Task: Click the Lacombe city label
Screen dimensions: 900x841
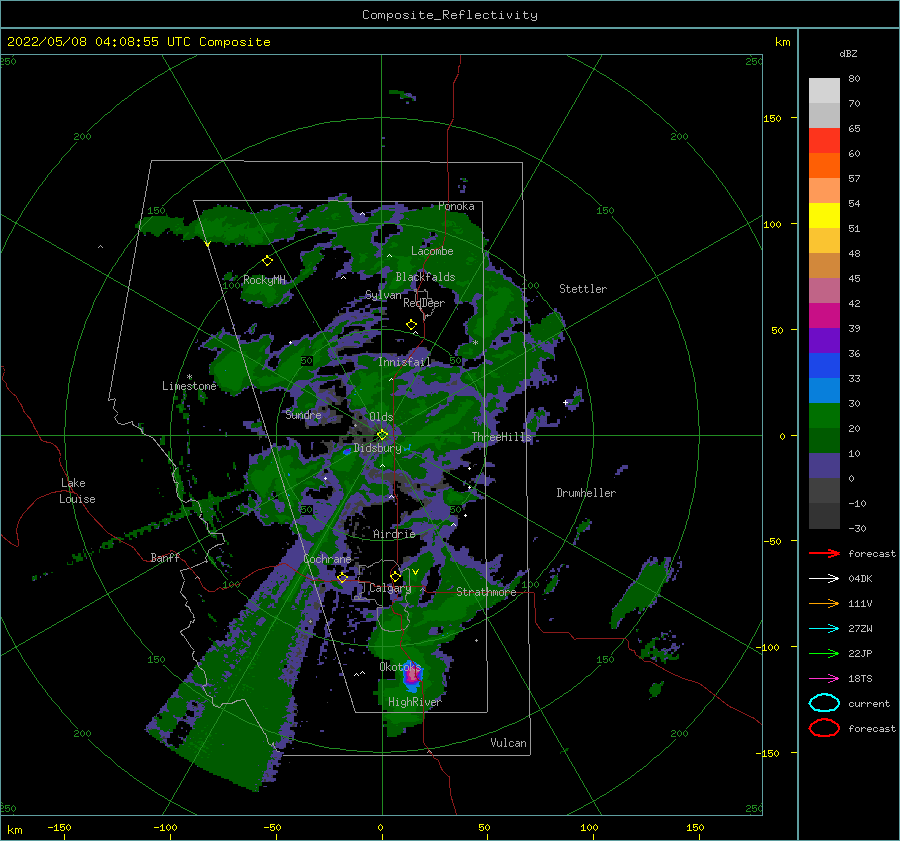Action: click(432, 251)
